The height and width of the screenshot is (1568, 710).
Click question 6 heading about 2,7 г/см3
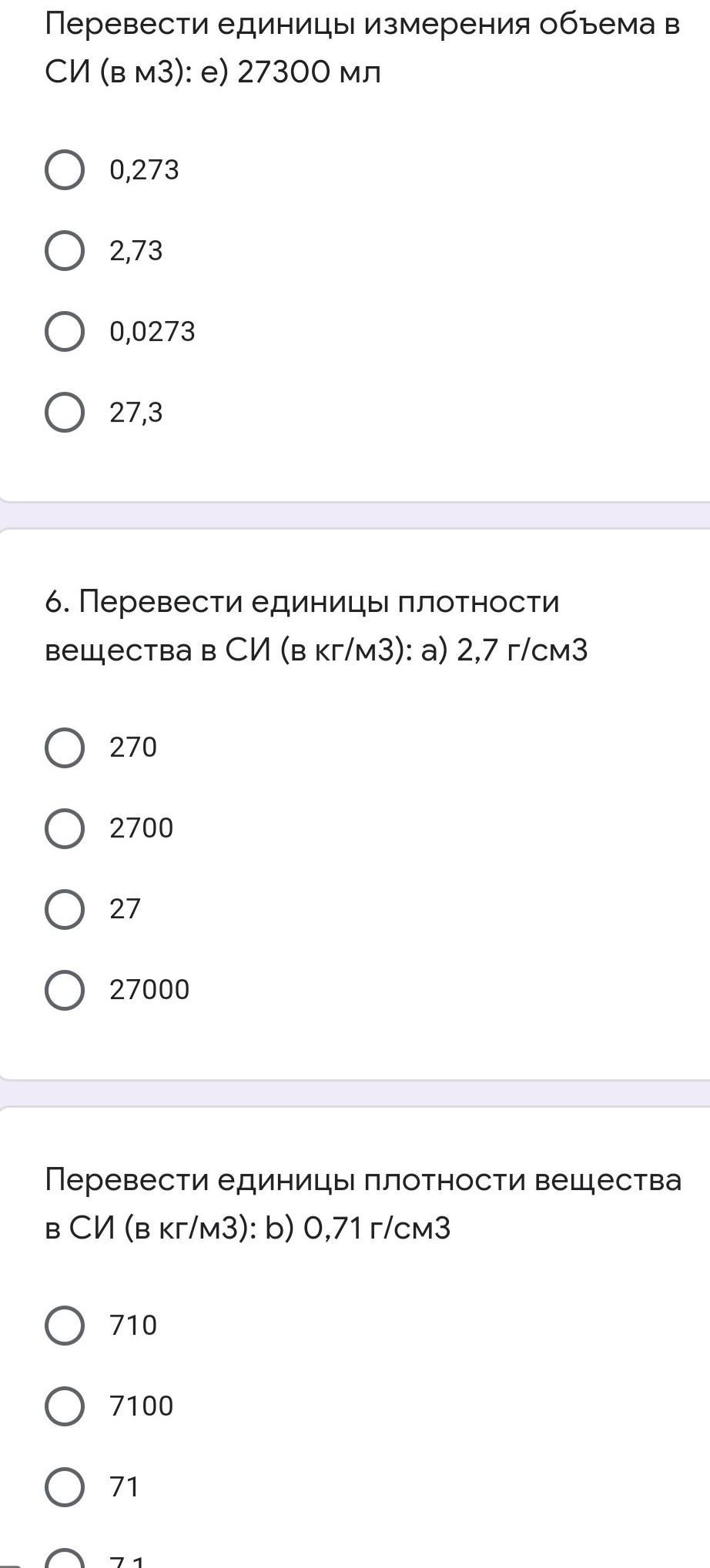coord(316,626)
